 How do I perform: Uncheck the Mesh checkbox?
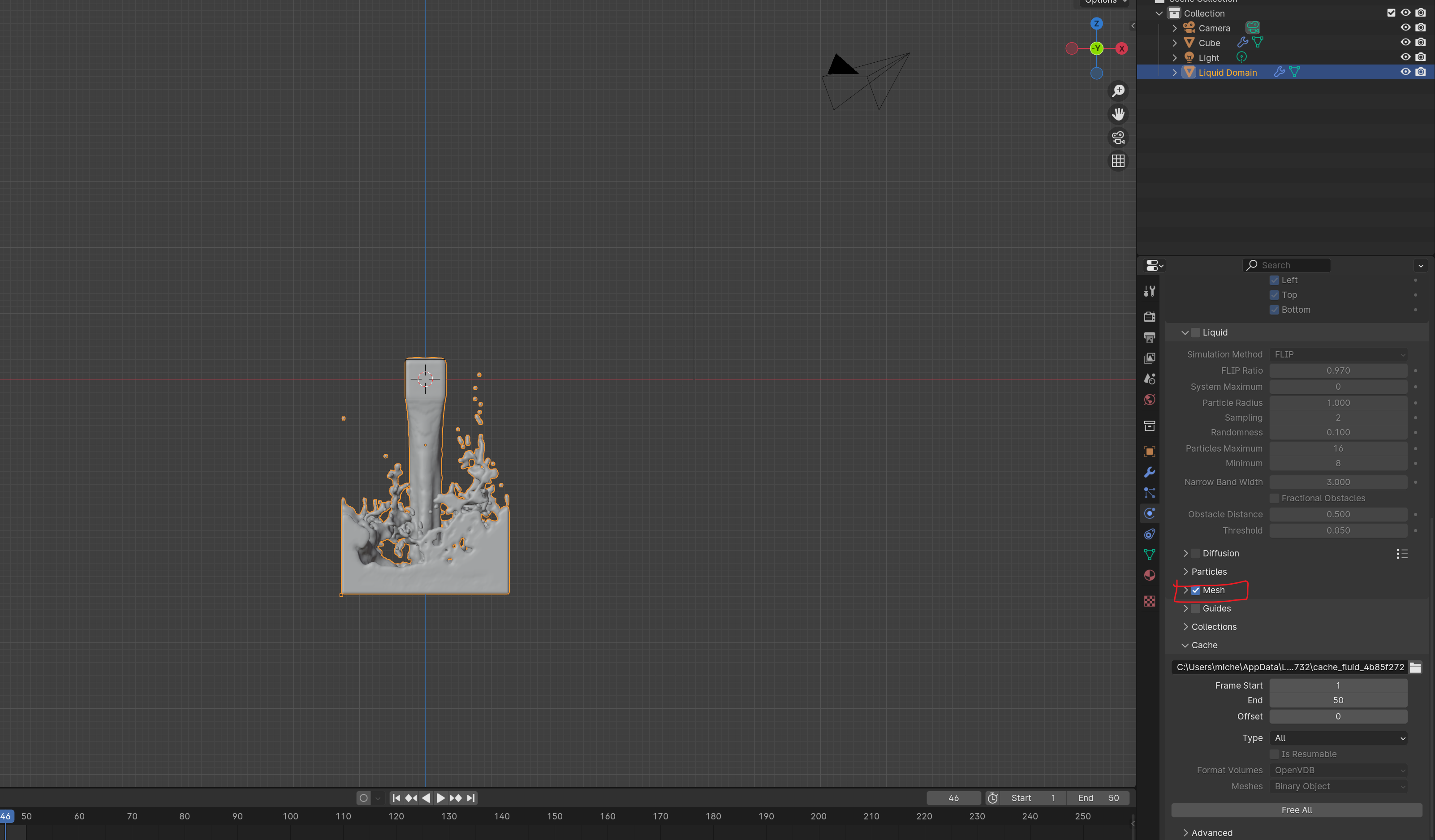point(1195,590)
